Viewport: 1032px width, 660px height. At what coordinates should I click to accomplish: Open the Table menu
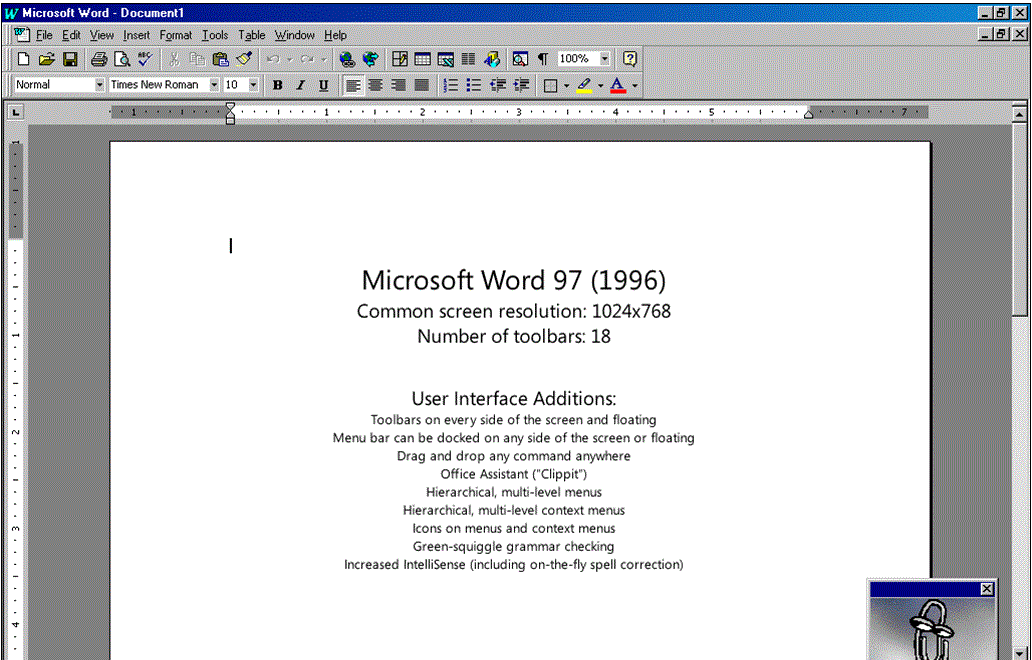[x=251, y=35]
